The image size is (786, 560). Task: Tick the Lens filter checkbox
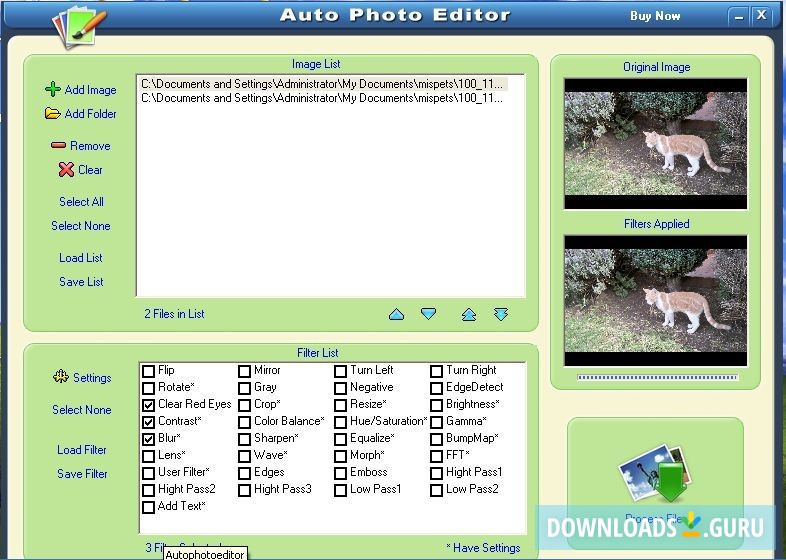(148, 456)
